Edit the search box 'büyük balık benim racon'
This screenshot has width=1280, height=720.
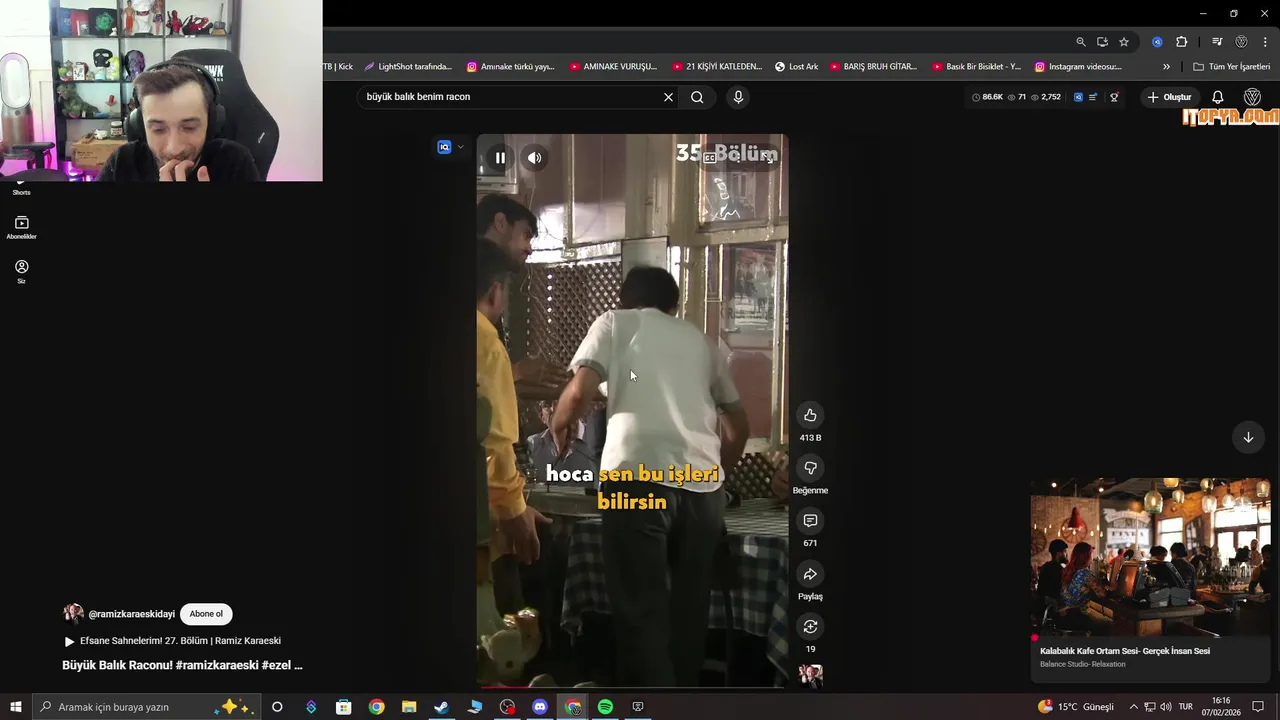pos(508,97)
